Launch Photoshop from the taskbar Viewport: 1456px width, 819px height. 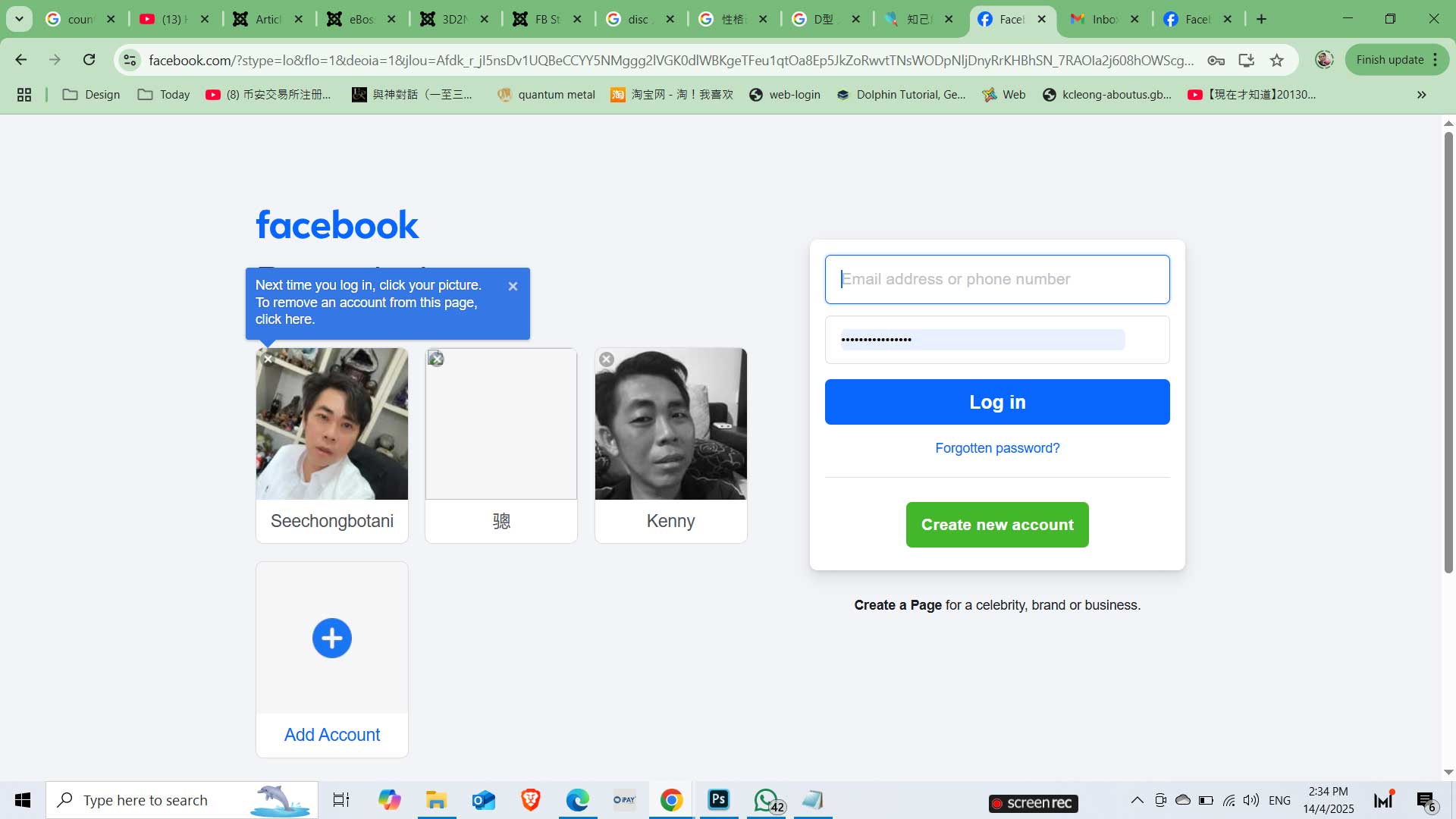[718, 800]
